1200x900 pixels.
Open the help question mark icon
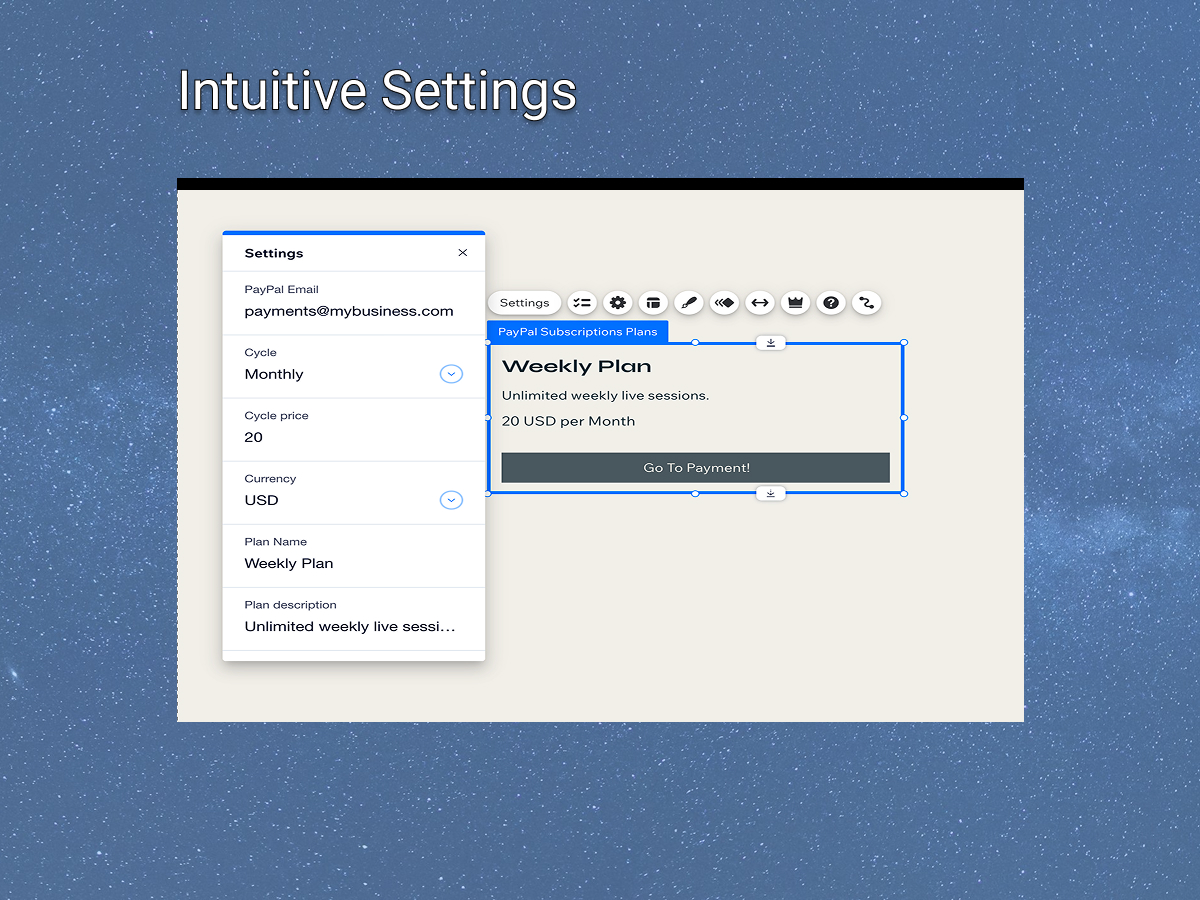(831, 303)
